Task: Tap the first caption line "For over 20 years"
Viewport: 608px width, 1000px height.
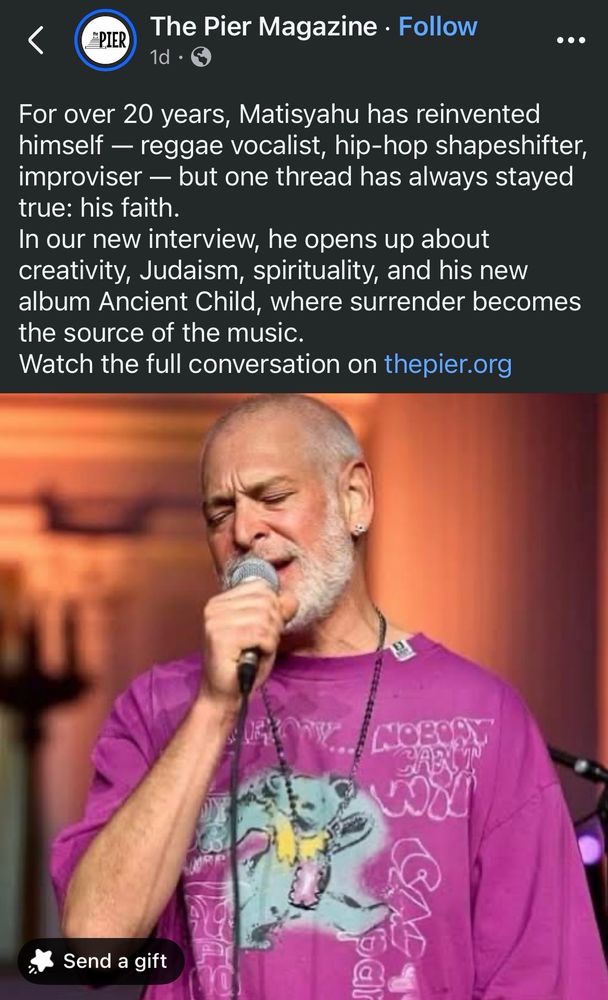Action: 122,114
